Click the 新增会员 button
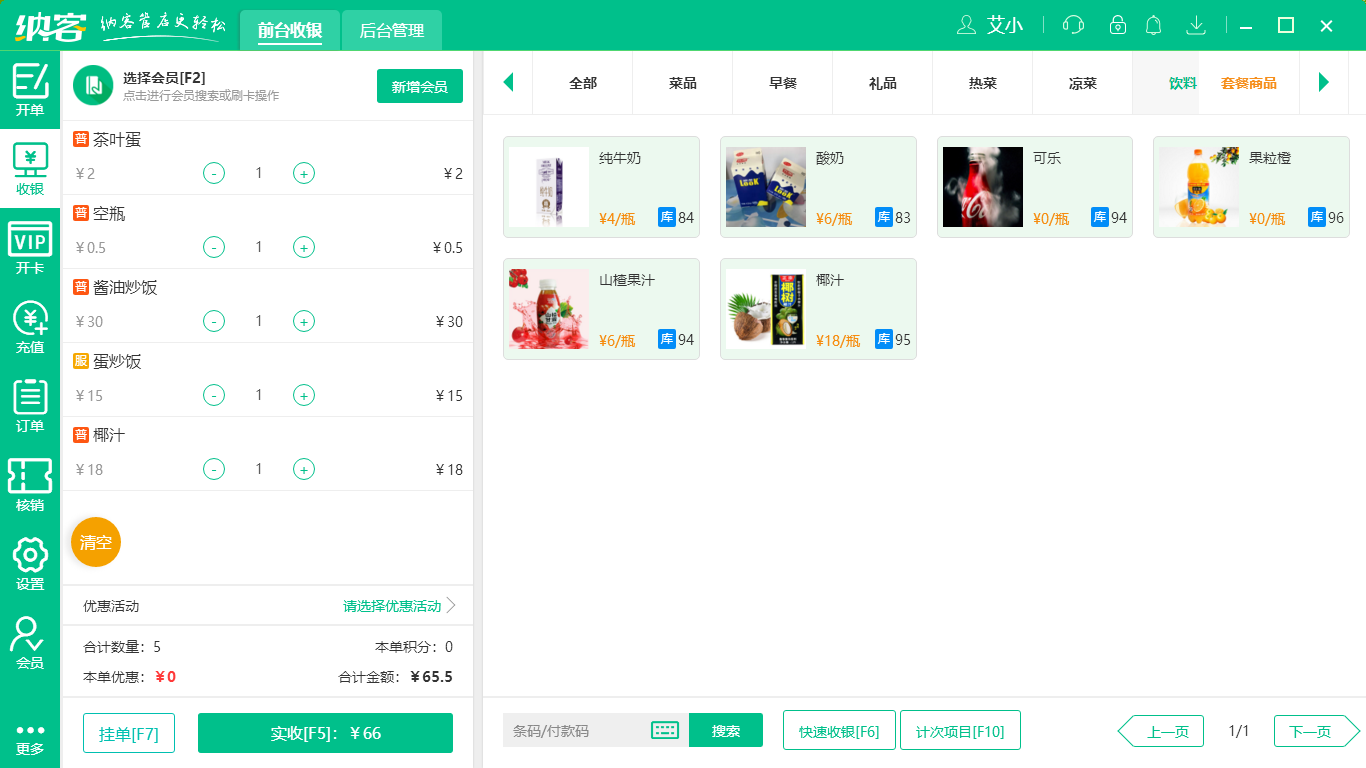This screenshot has width=1366, height=768. 419,87
